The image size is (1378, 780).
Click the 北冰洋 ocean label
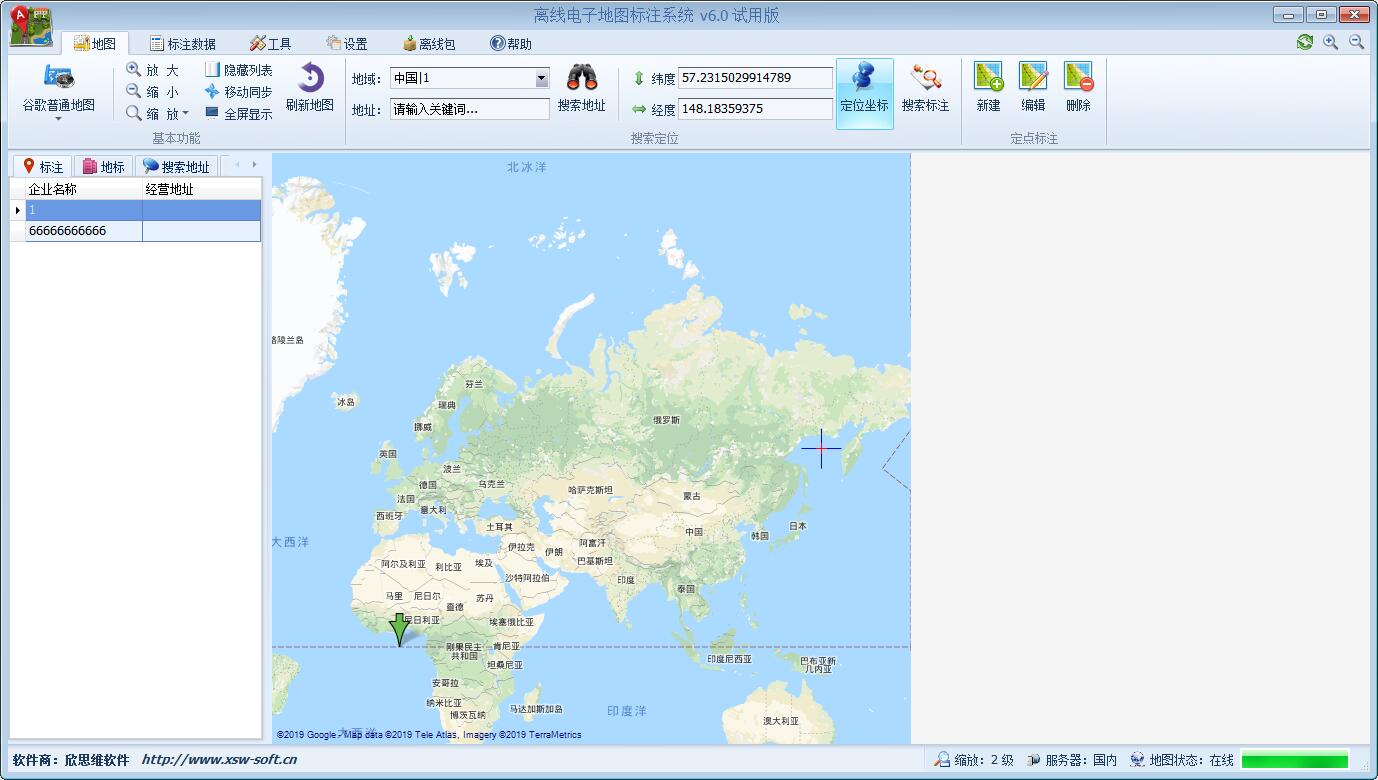point(527,167)
